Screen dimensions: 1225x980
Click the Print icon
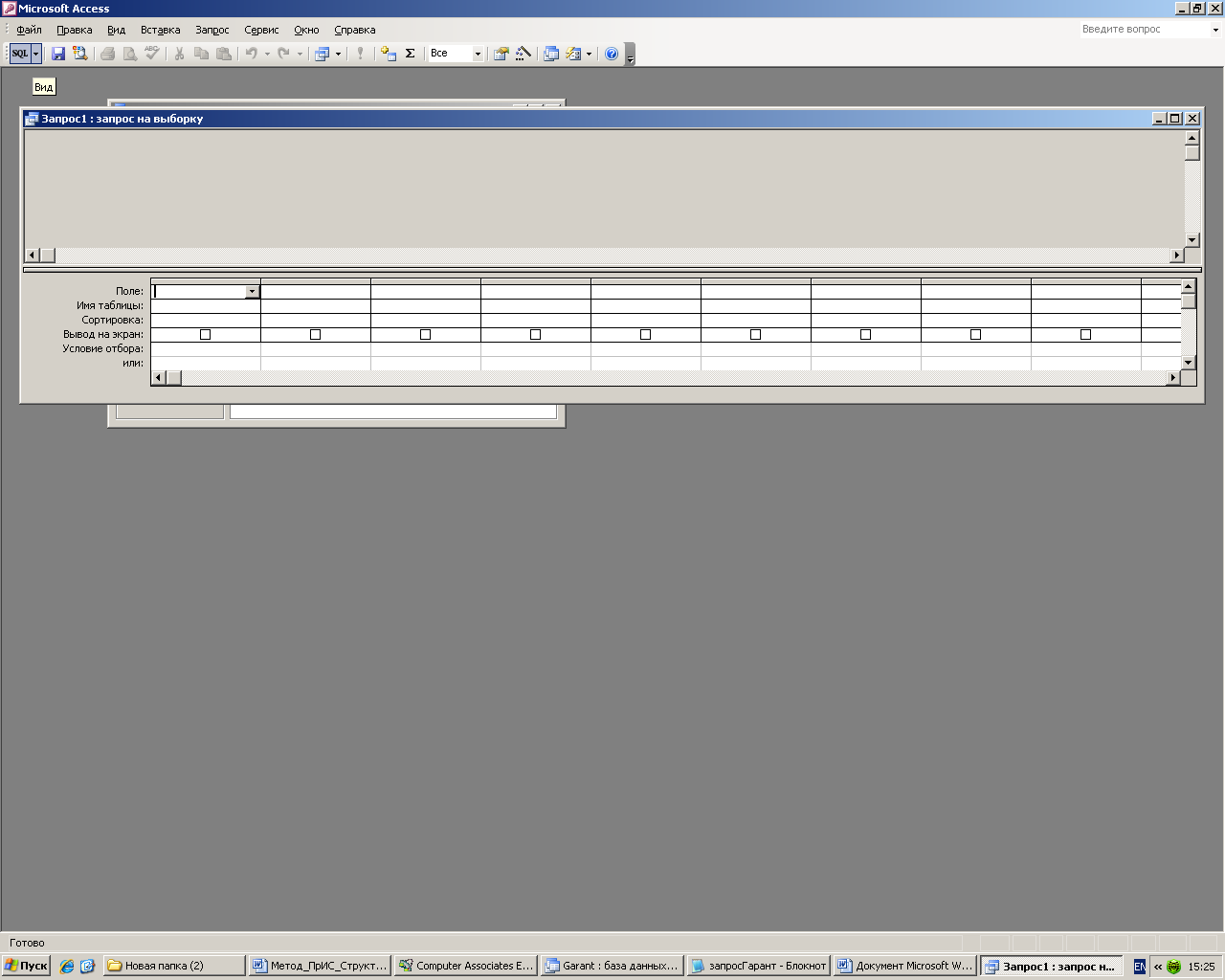pos(108,54)
